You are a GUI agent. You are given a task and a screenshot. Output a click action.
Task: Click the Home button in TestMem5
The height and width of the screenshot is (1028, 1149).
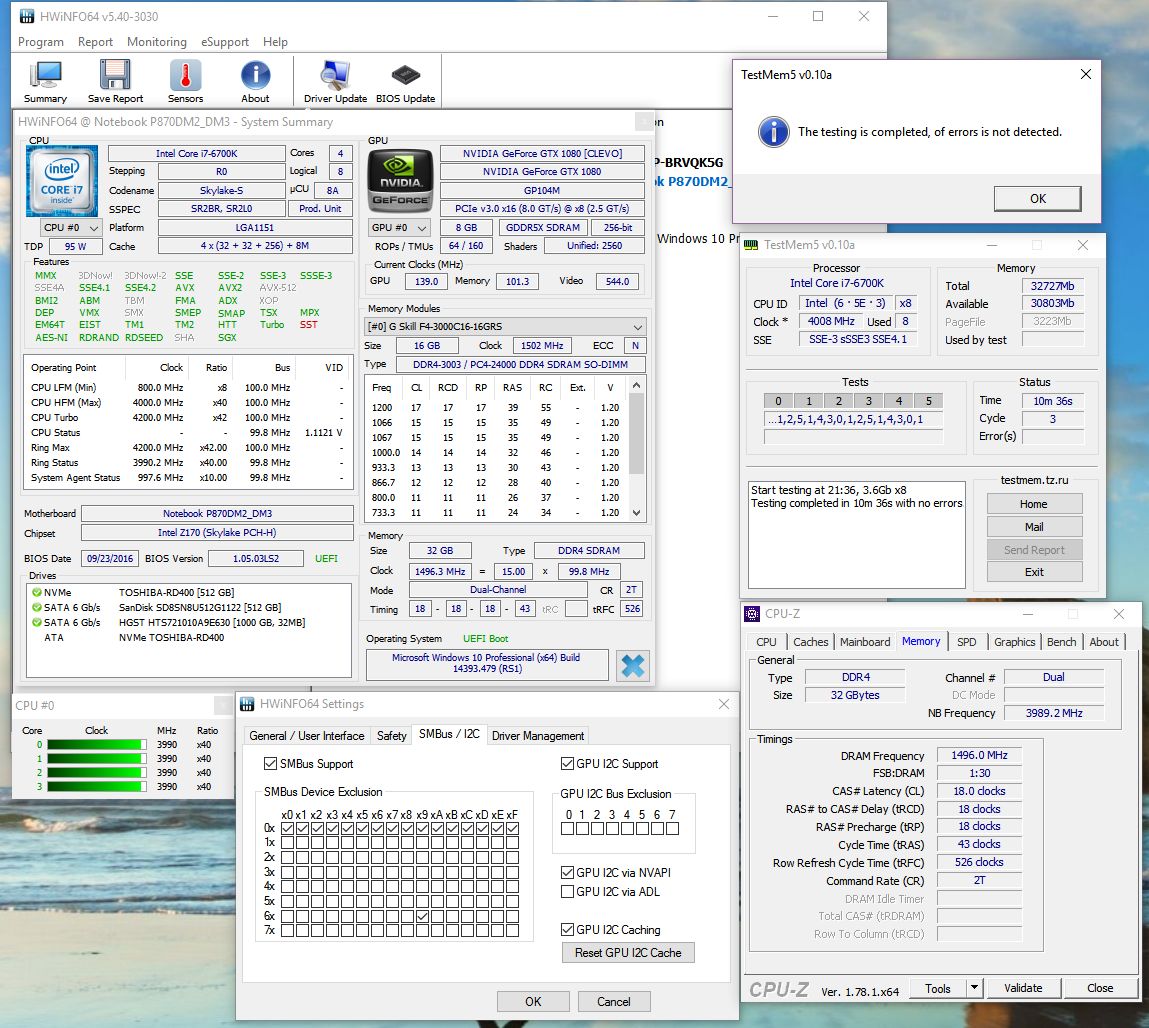[x=1034, y=504]
